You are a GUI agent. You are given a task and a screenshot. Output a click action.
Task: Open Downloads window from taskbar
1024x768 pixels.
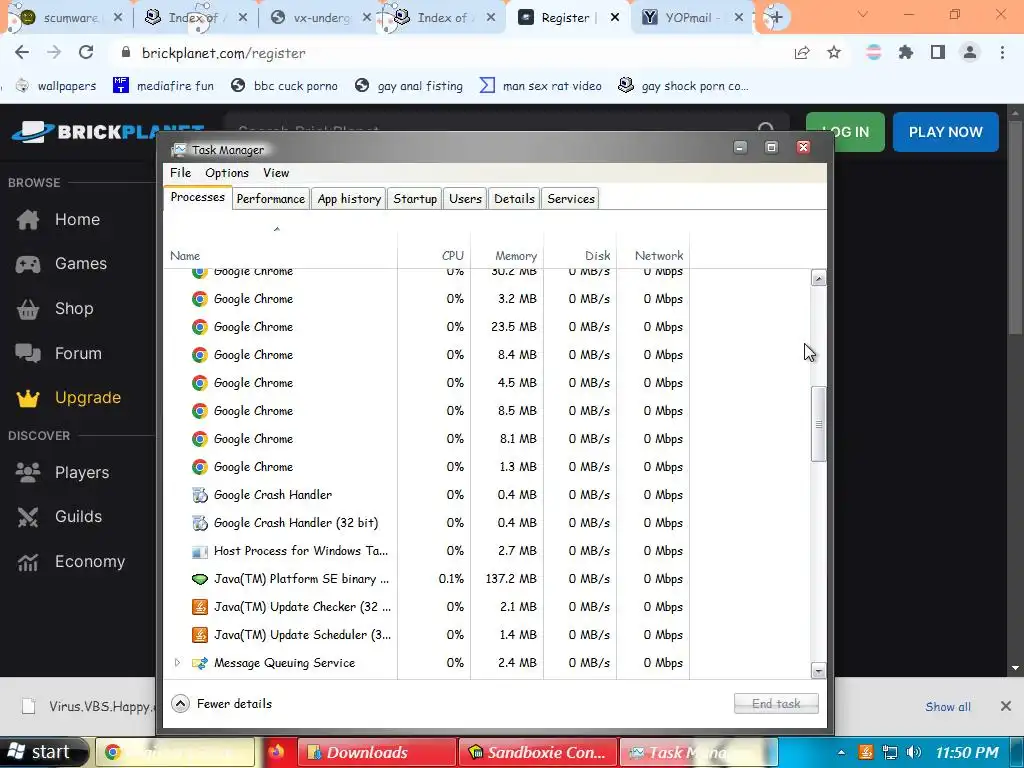click(x=377, y=752)
